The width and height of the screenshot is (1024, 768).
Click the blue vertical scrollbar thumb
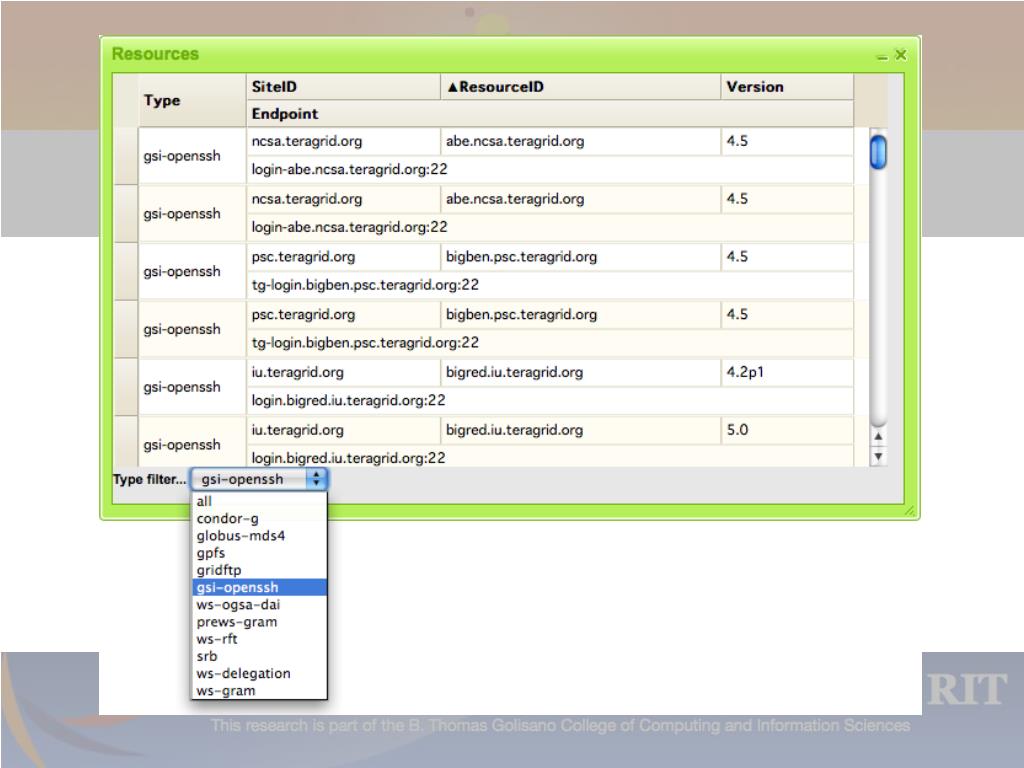(x=878, y=152)
